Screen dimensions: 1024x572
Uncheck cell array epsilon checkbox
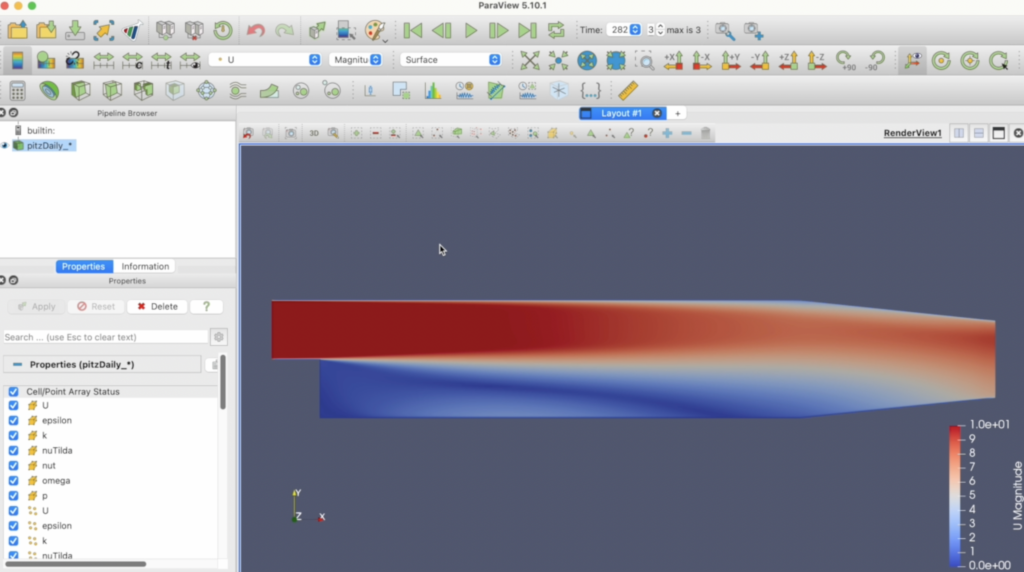click(13, 421)
